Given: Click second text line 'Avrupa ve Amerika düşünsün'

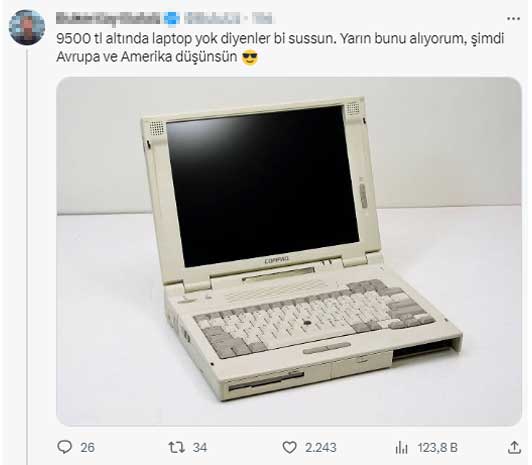Looking at the screenshot, I should coord(147,57).
